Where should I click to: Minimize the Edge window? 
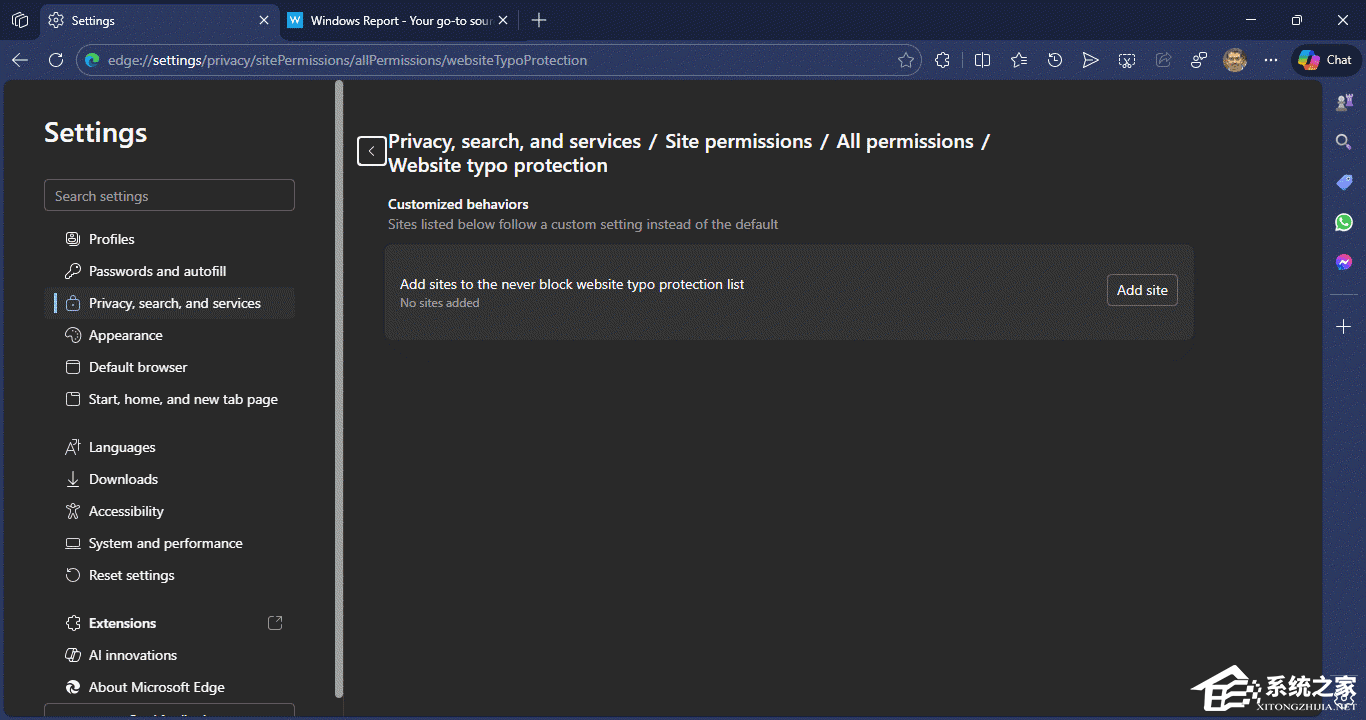(1250, 20)
